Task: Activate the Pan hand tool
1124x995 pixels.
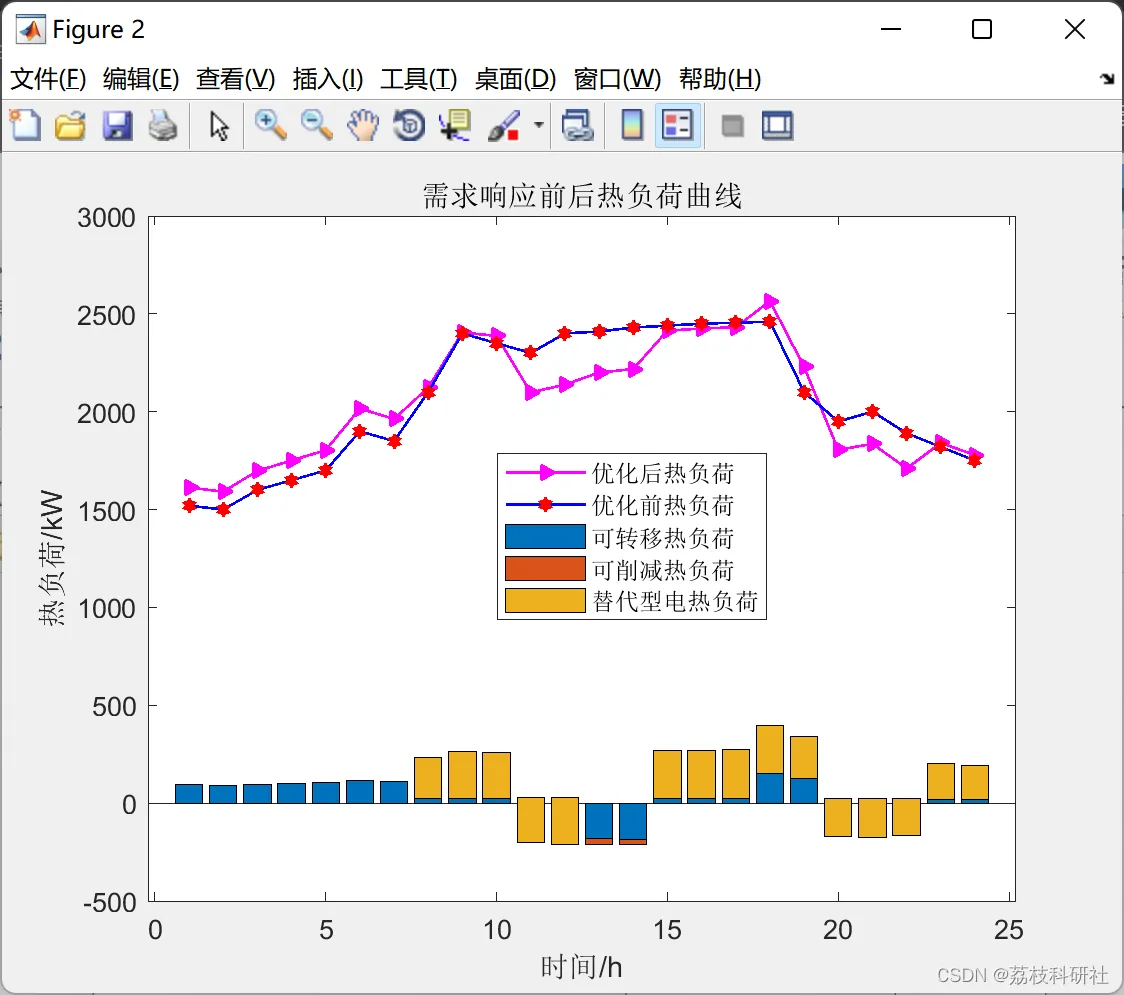Action: [363, 125]
